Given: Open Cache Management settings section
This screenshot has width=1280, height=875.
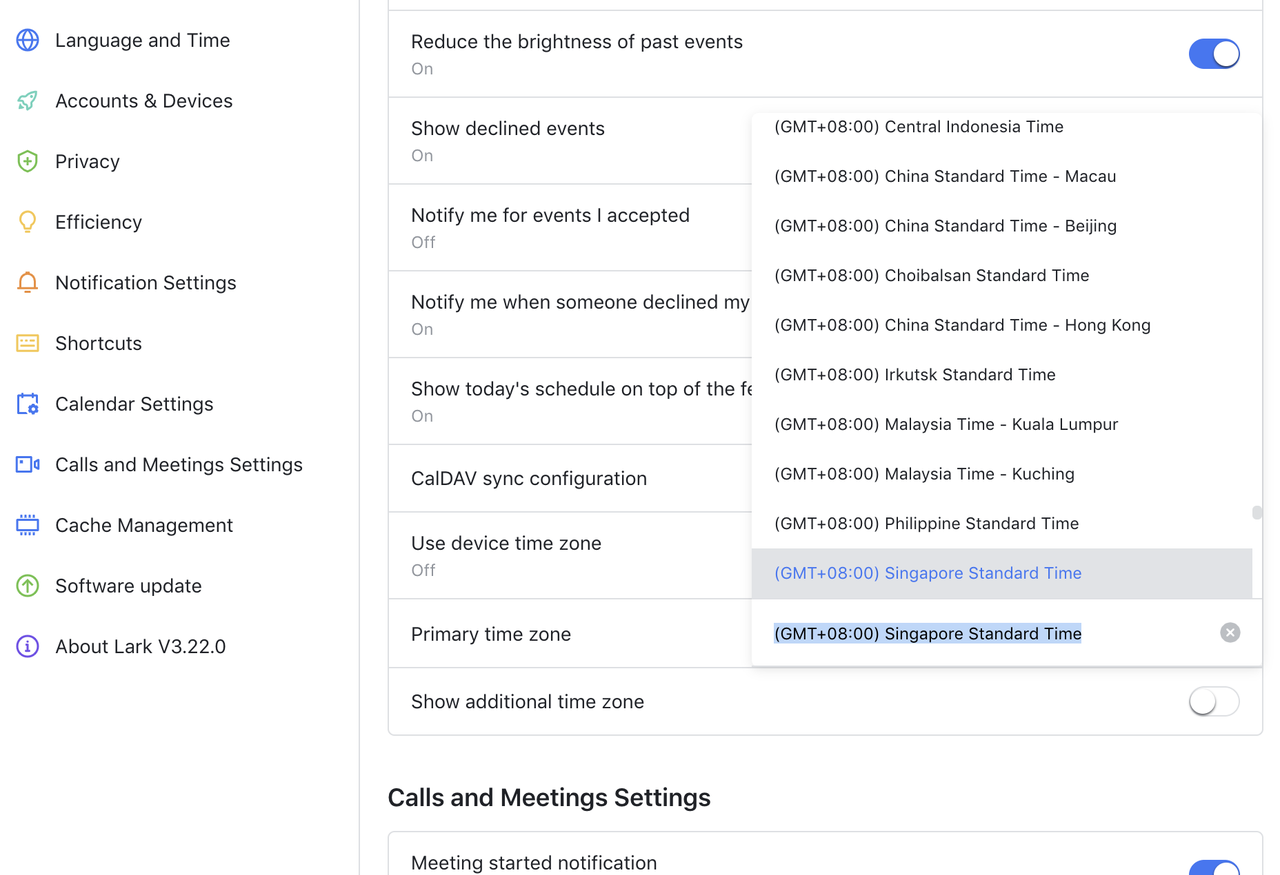Looking at the screenshot, I should coord(143,525).
